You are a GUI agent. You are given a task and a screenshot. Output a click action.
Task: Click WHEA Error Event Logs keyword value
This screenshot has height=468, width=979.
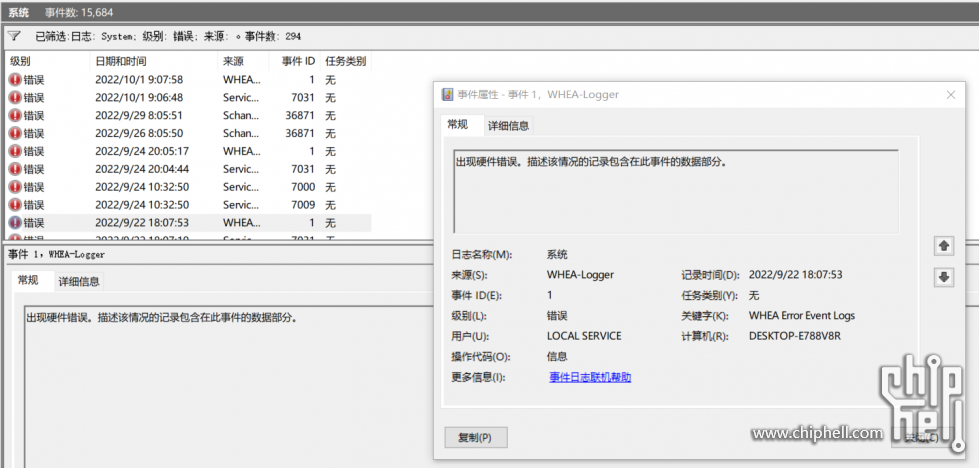point(802,316)
